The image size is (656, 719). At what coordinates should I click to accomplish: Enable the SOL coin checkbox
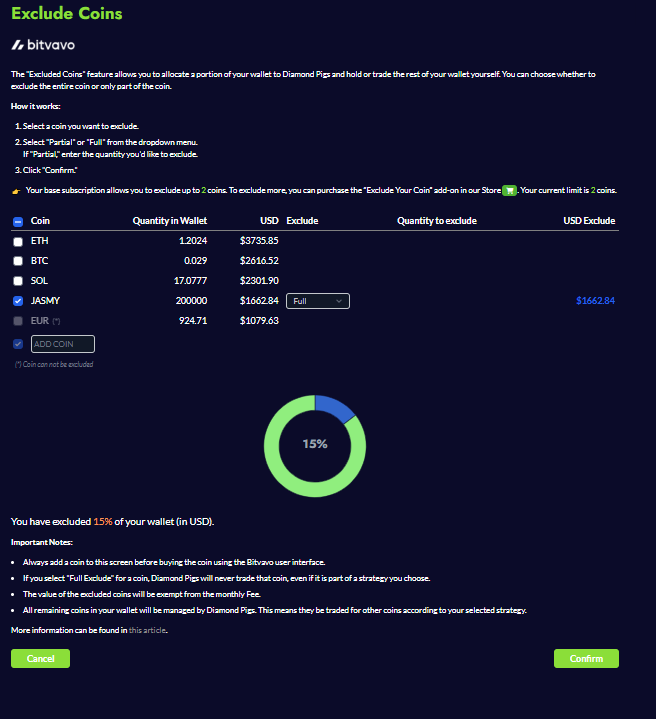click(x=17, y=281)
